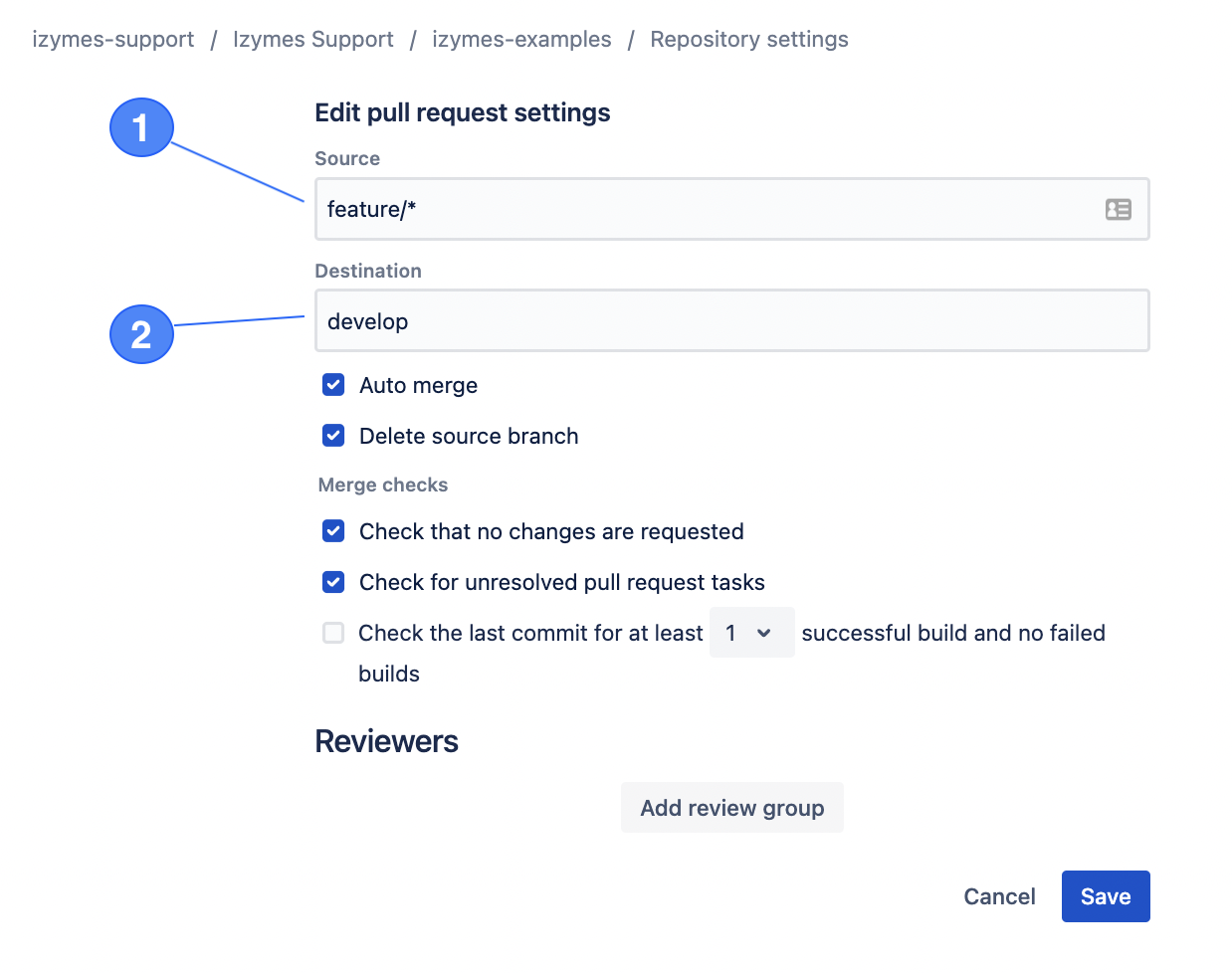
Task: Open the Izymes Support project breadcrumb
Action: 313,40
